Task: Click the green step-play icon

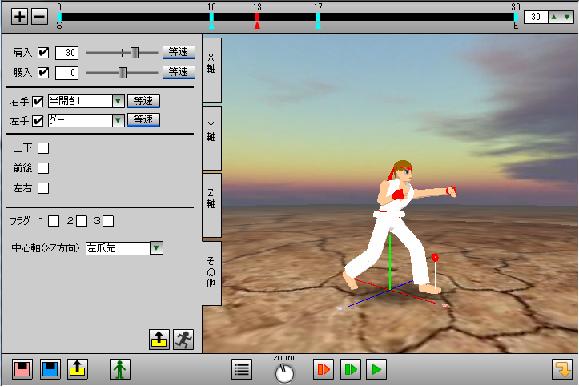Action: [x=350, y=369]
